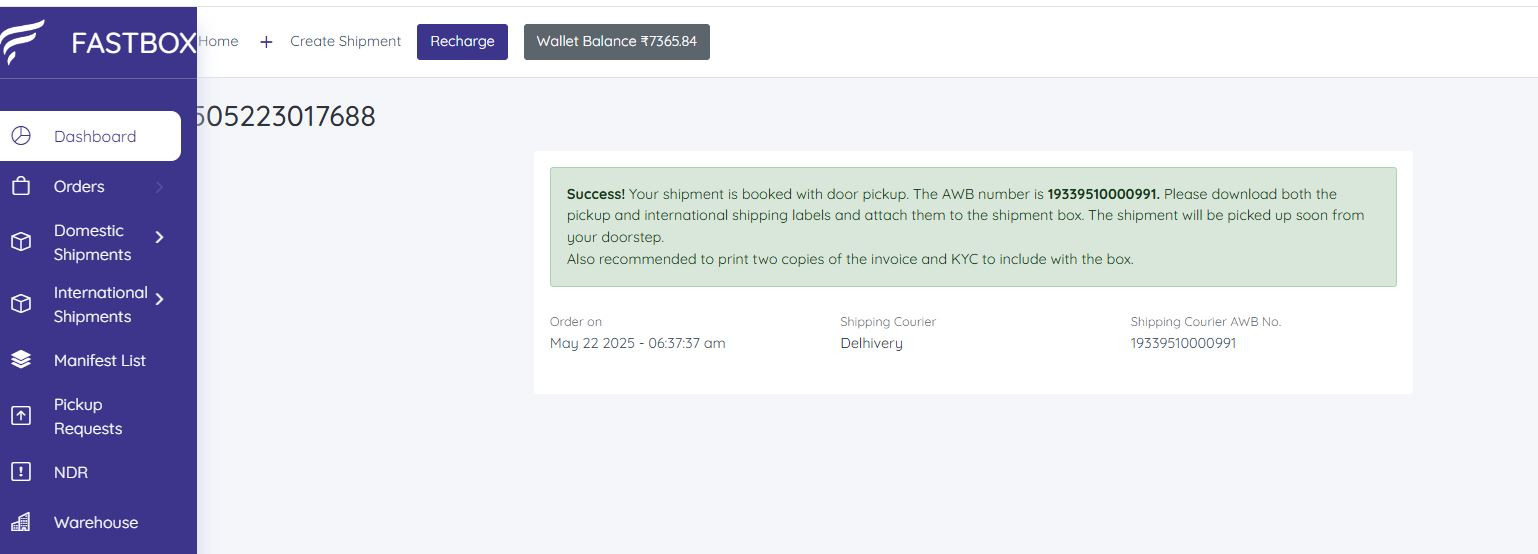Click the Warehouse building icon
Screen dimensions: 1538x554
21,522
